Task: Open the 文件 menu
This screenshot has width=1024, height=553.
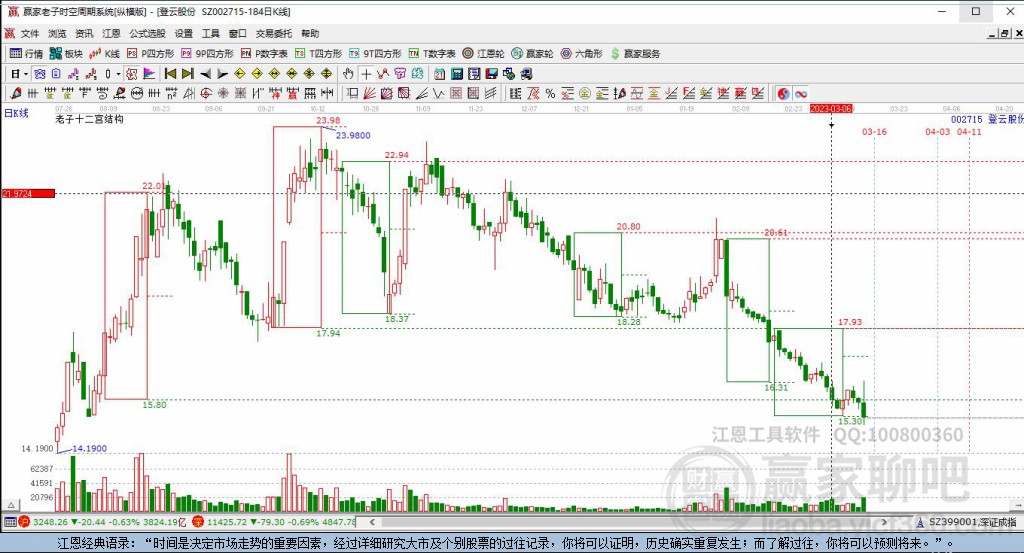Action: click(x=30, y=33)
